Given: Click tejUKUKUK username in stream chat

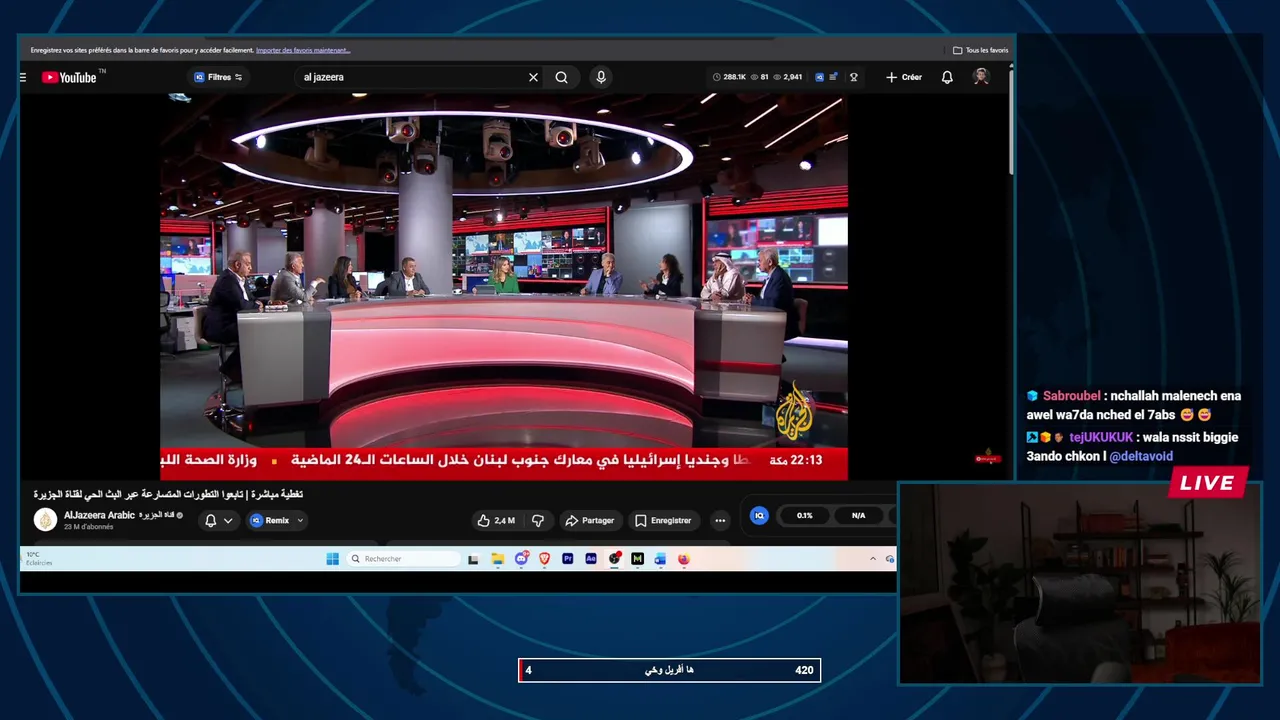Looking at the screenshot, I should [x=1101, y=437].
